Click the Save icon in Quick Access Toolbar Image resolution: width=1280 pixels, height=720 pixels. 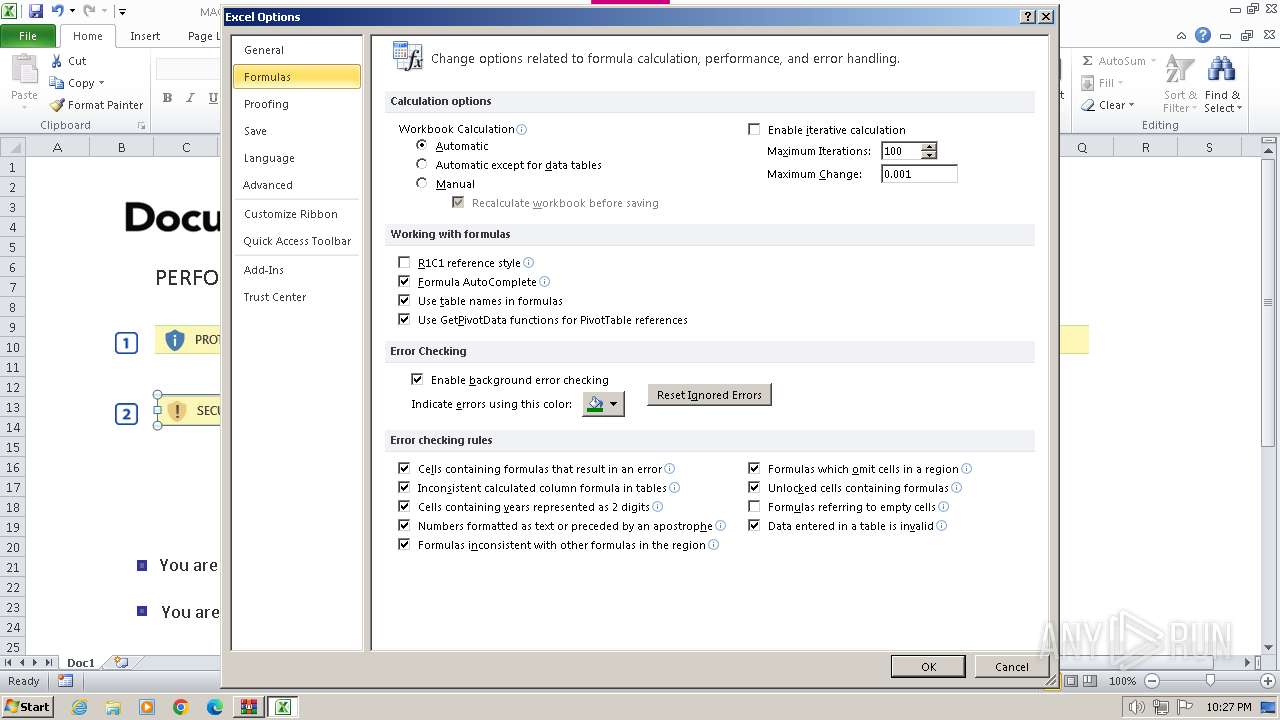(x=36, y=11)
